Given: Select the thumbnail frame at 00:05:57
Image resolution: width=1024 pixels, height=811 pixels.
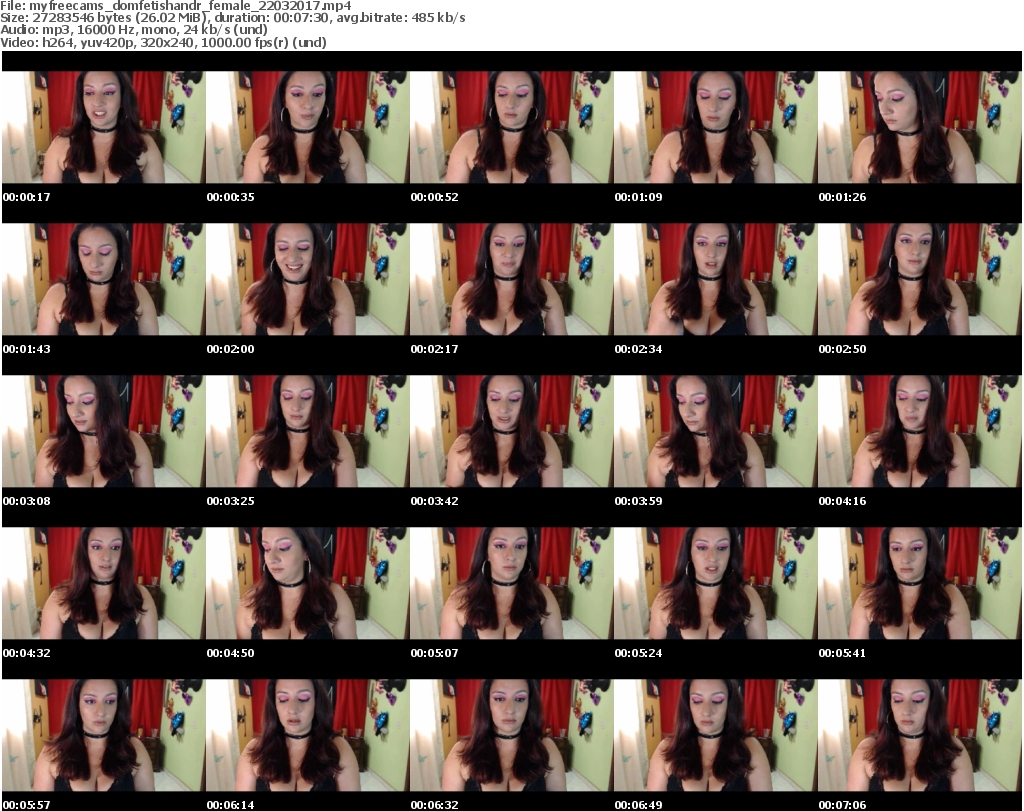Looking at the screenshot, I should pos(104,736).
